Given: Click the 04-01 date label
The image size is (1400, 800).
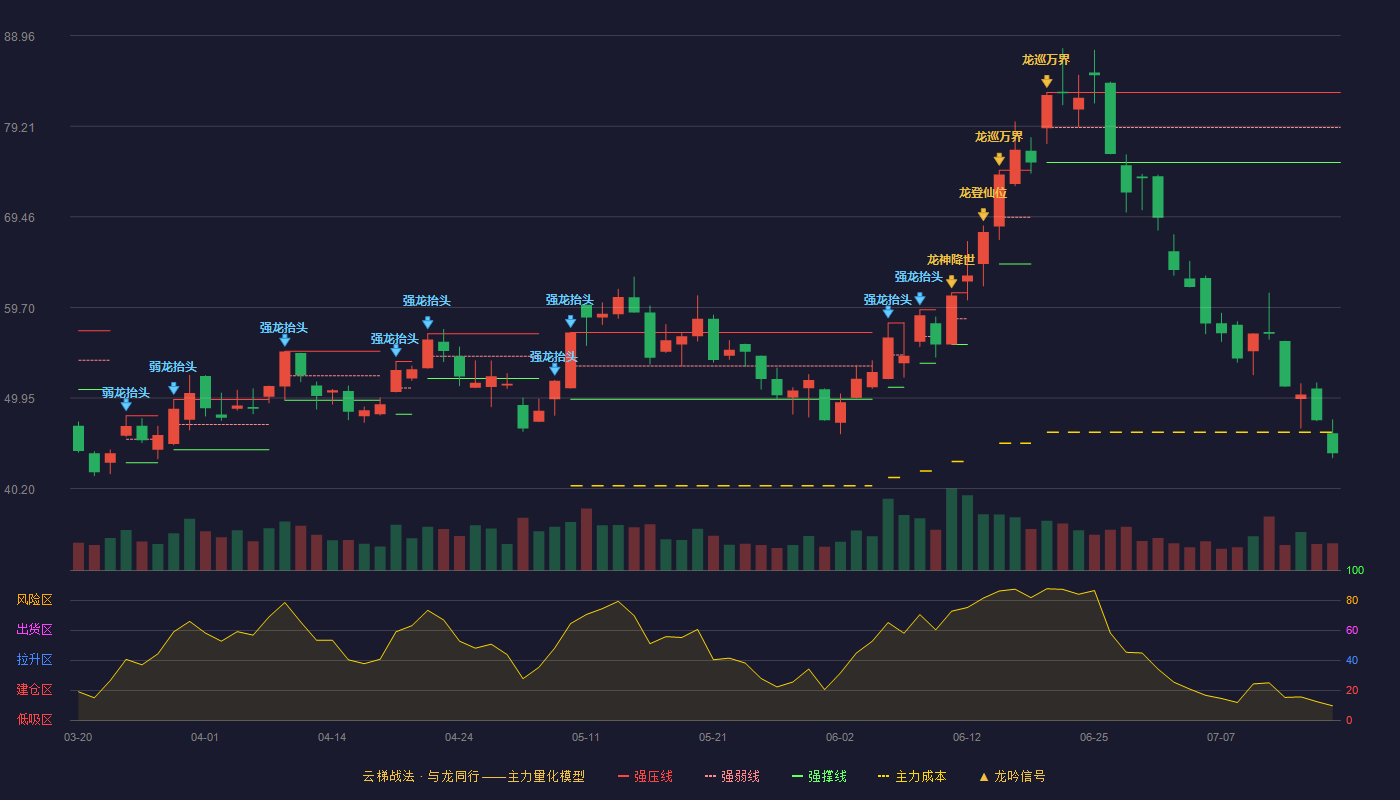Looking at the screenshot, I should [x=205, y=737].
